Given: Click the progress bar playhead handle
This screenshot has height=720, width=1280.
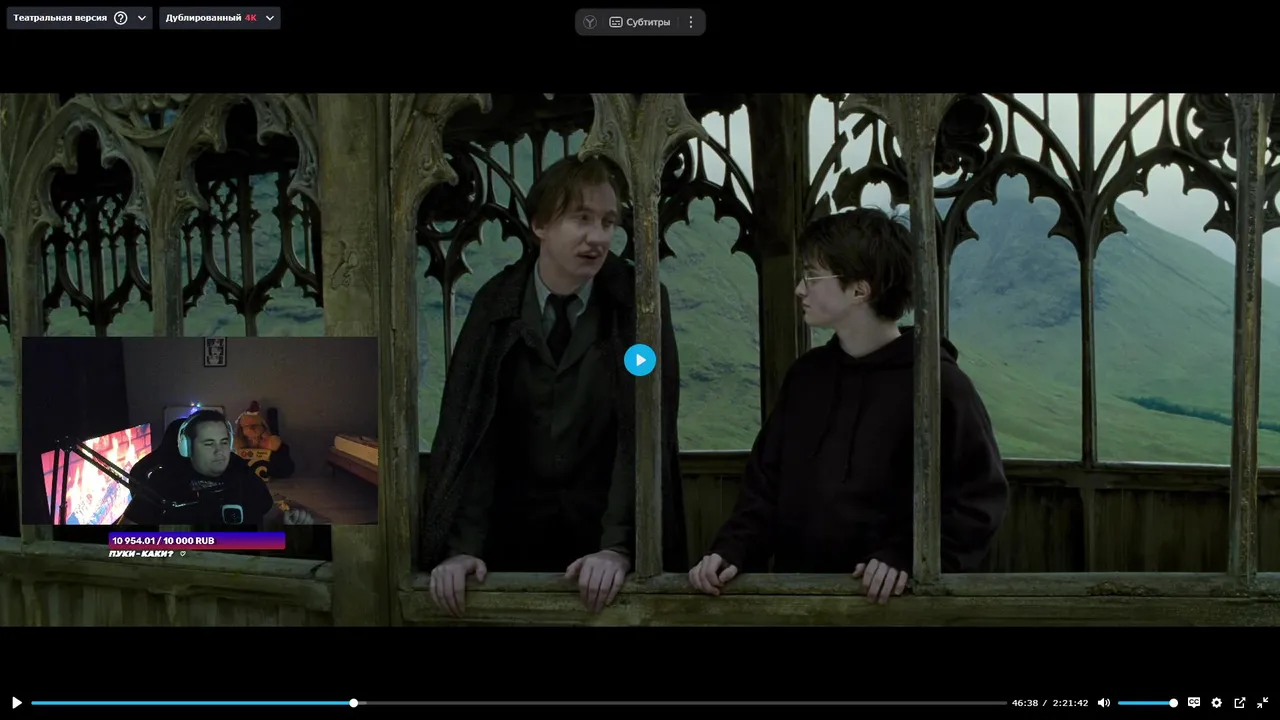Looking at the screenshot, I should click(x=353, y=703).
